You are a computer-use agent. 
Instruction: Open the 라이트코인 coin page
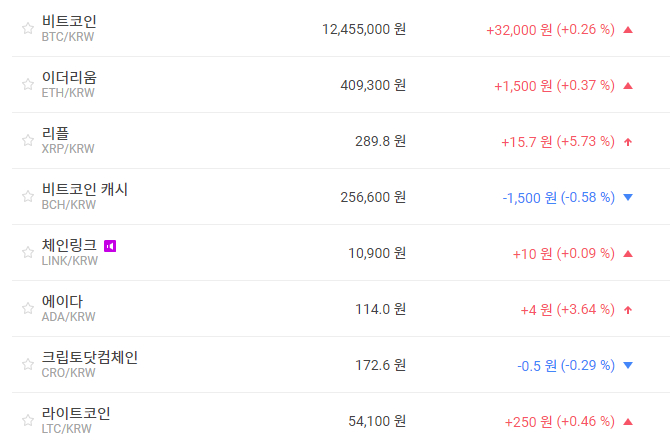click(76, 413)
